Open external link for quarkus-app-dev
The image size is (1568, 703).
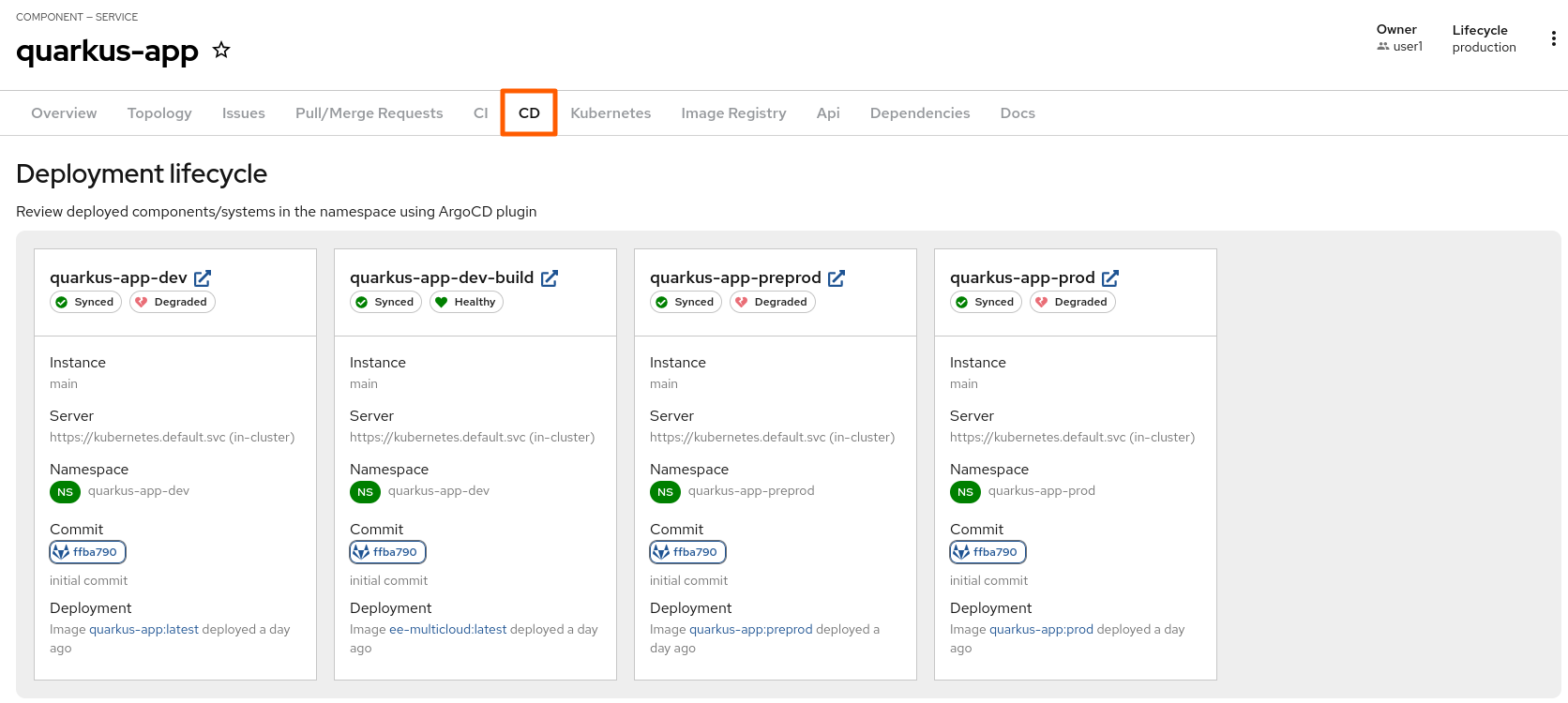pyautogui.click(x=203, y=278)
